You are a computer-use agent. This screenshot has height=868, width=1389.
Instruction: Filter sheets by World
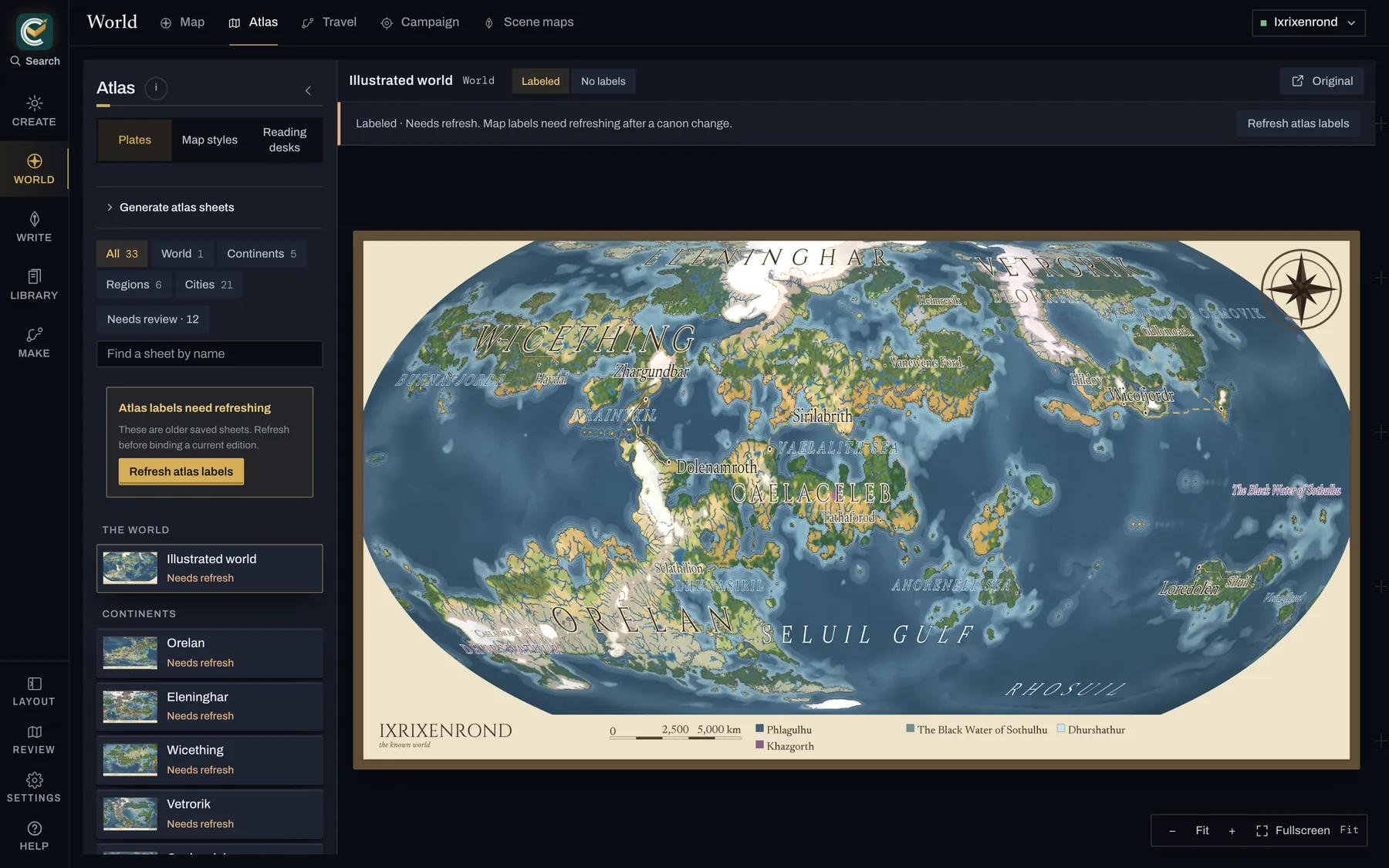[x=182, y=254]
